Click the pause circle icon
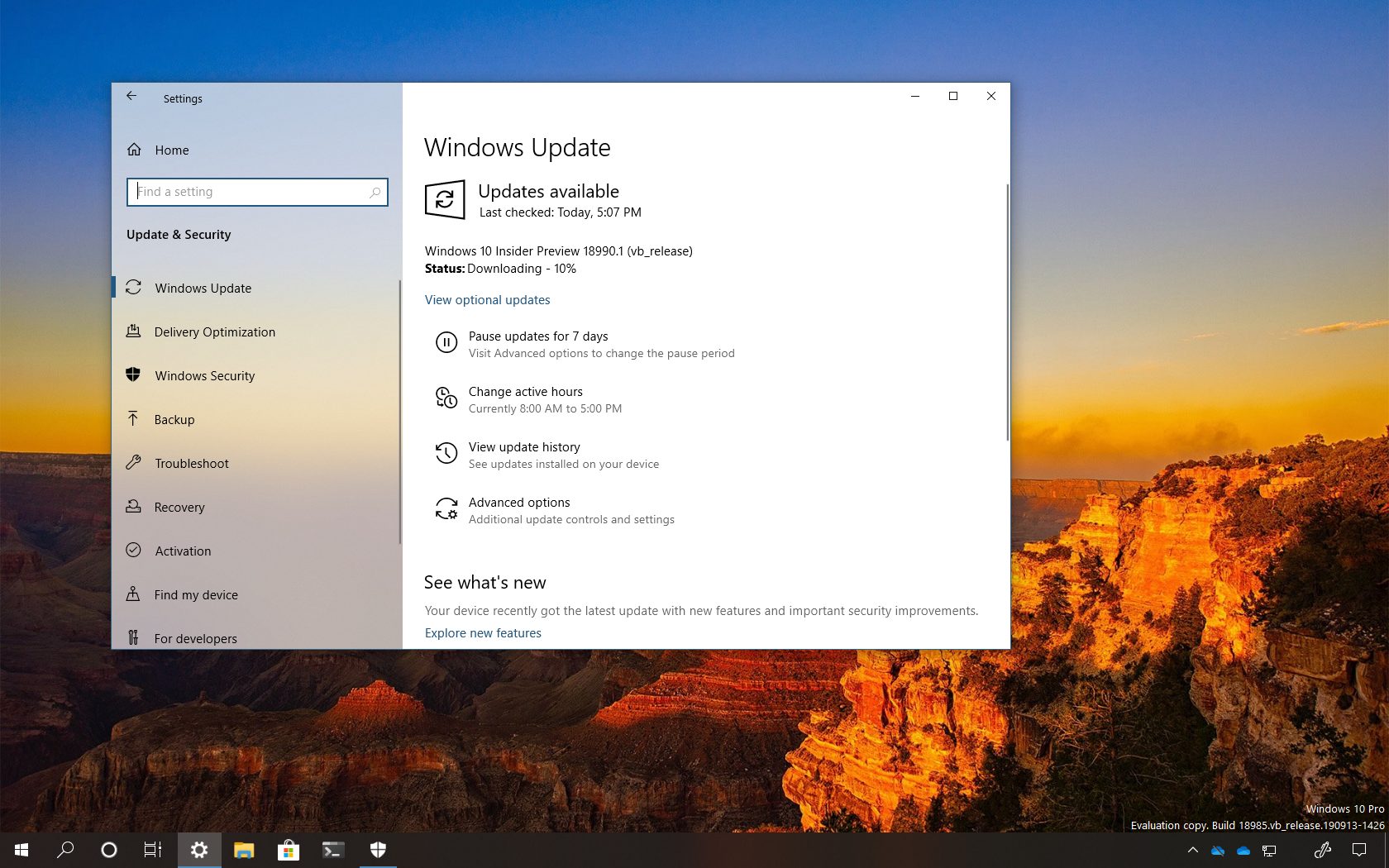This screenshot has height=868, width=1389. click(446, 342)
